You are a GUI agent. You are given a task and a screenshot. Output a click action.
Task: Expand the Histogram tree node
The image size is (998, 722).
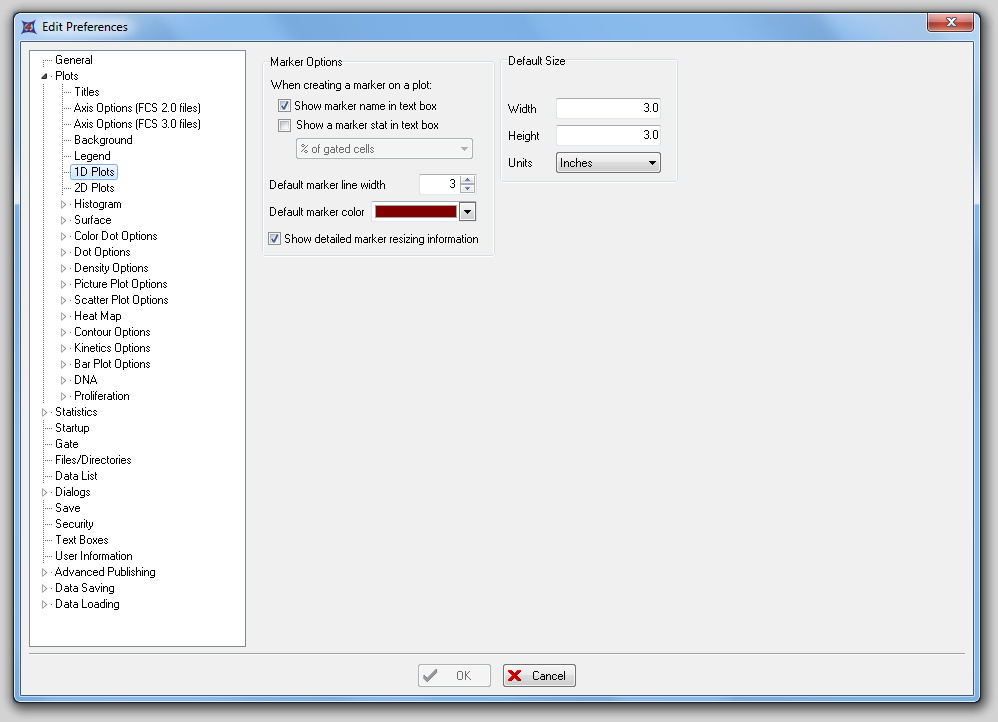point(63,204)
